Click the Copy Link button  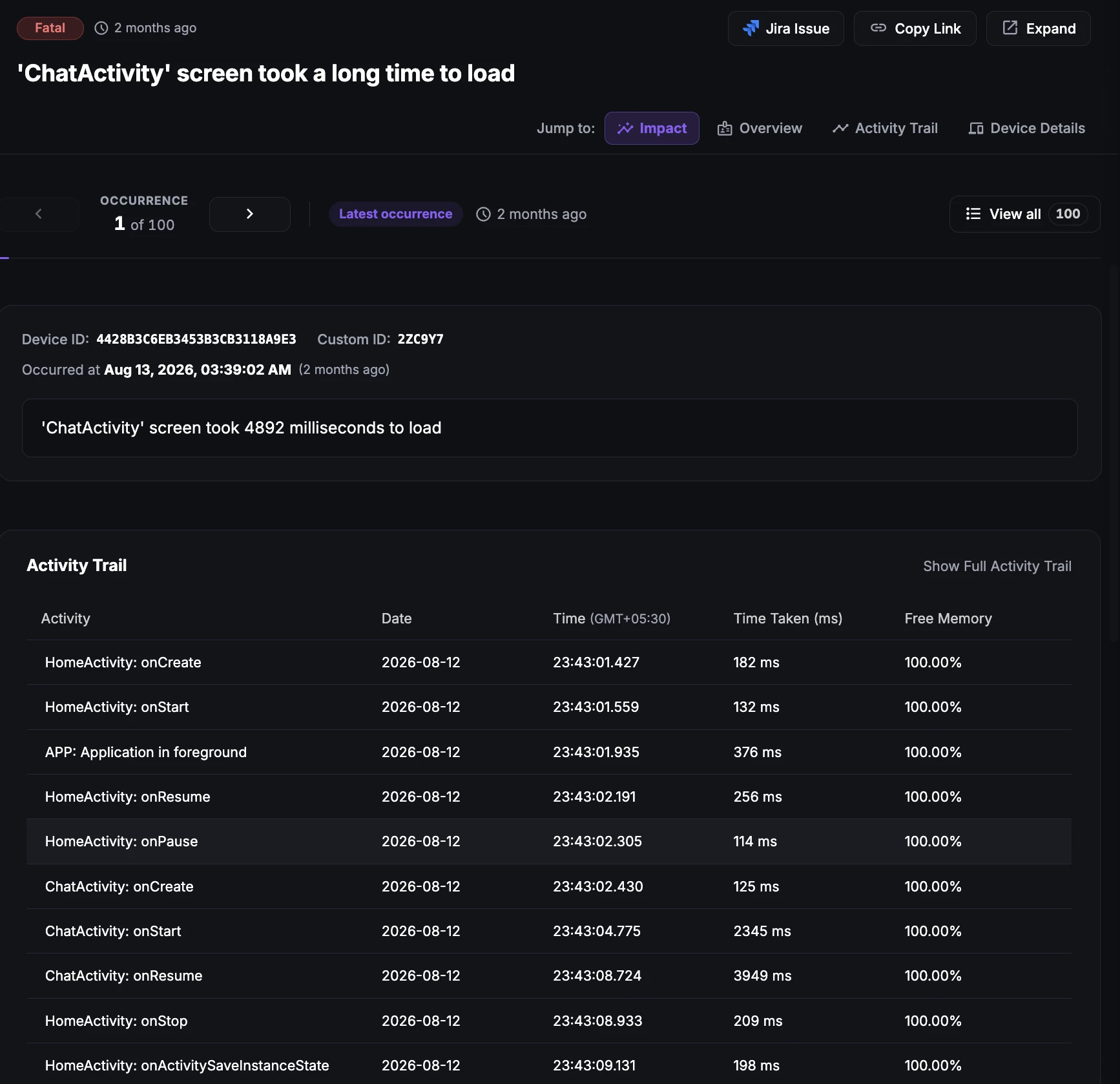click(915, 28)
